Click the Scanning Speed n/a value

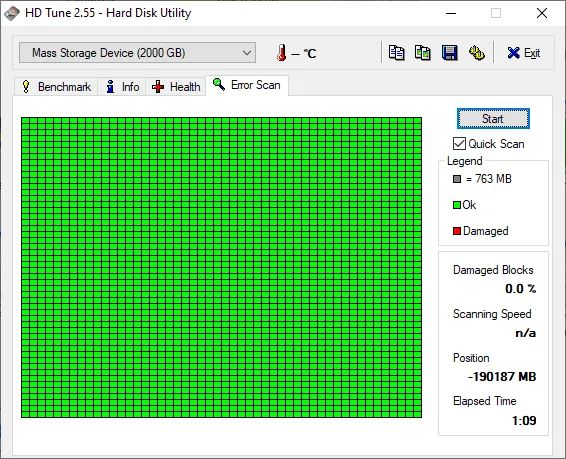click(526, 333)
